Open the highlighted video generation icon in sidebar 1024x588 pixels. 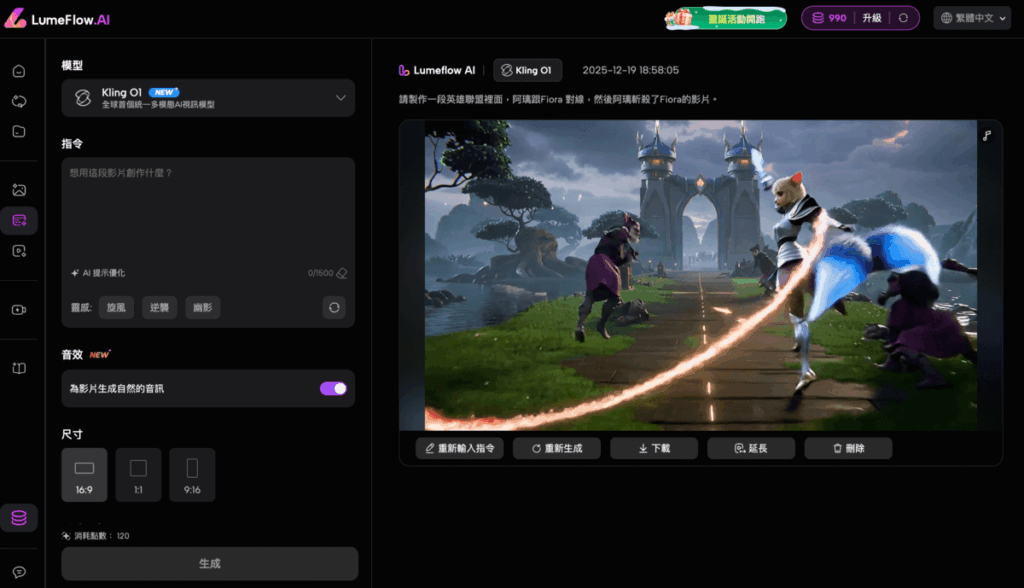coord(20,220)
